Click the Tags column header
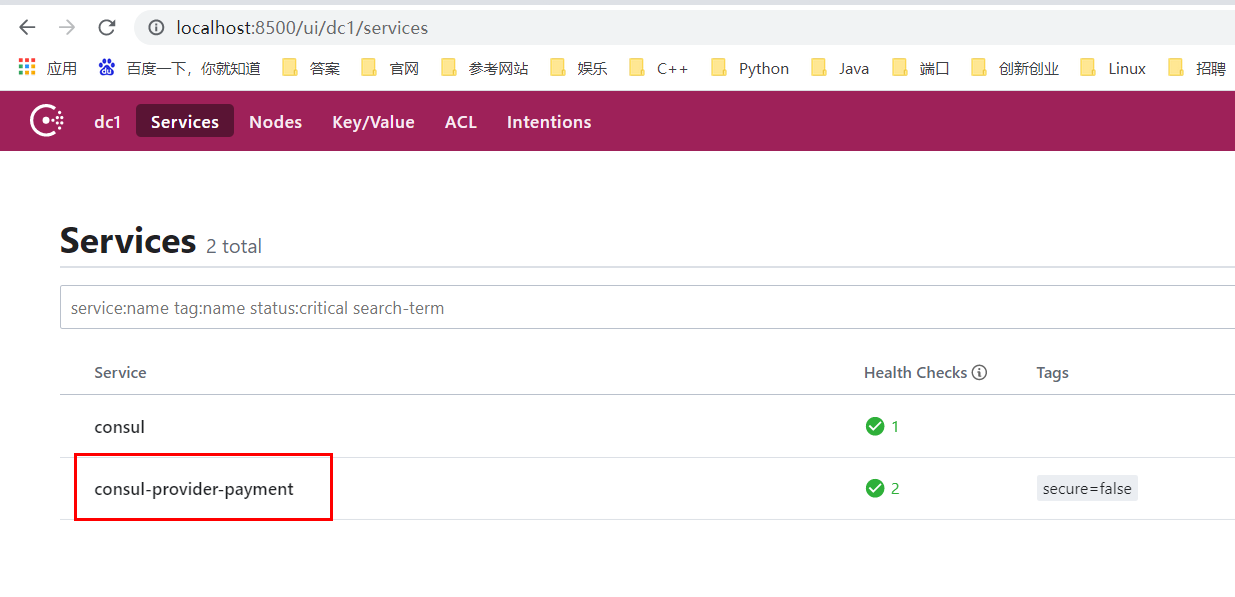 [x=1052, y=372]
